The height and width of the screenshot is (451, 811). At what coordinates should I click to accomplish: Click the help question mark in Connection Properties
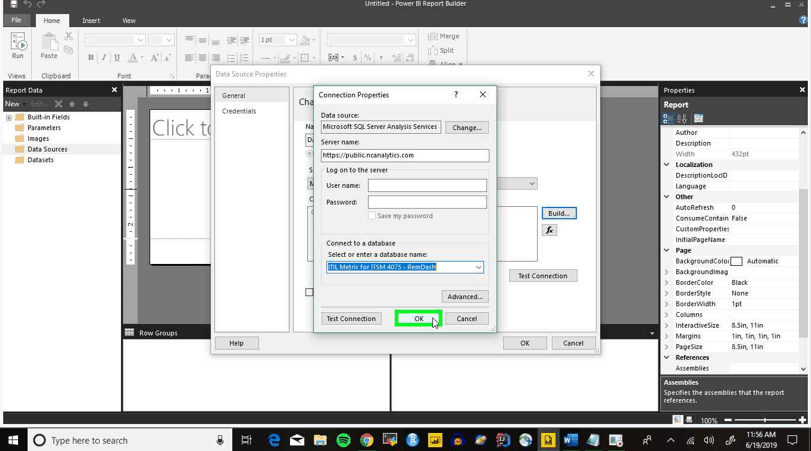tap(456, 95)
